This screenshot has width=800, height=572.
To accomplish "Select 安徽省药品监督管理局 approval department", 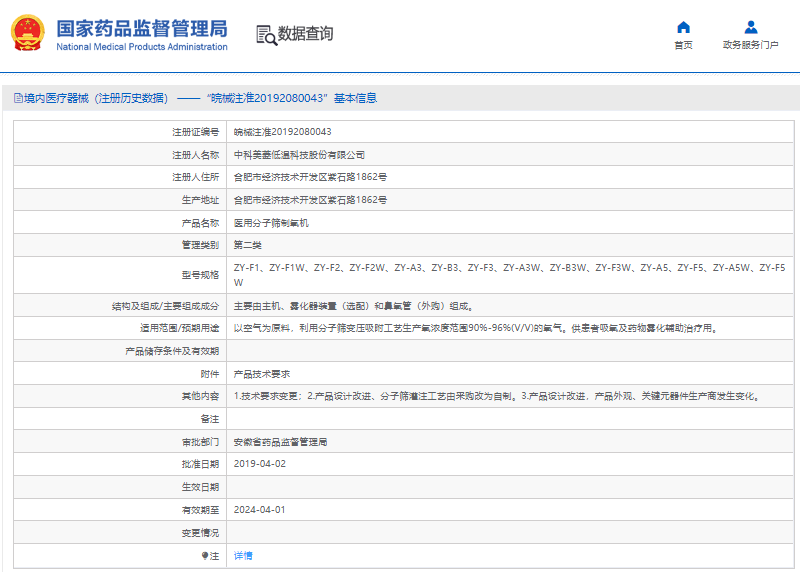I will (x=280, y=442).
